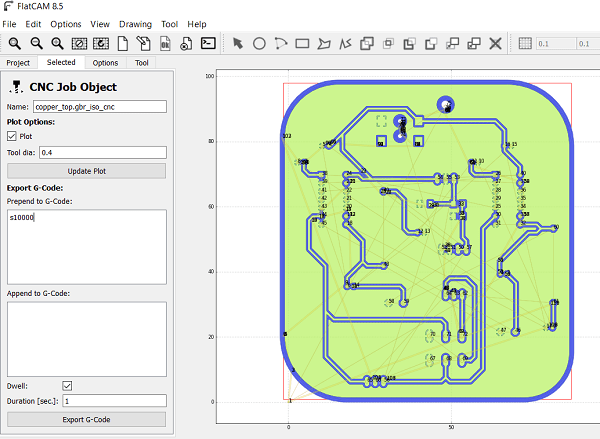600x439 pixels.
Task: Click the Duration seconds input field
Action: [115, 401]
